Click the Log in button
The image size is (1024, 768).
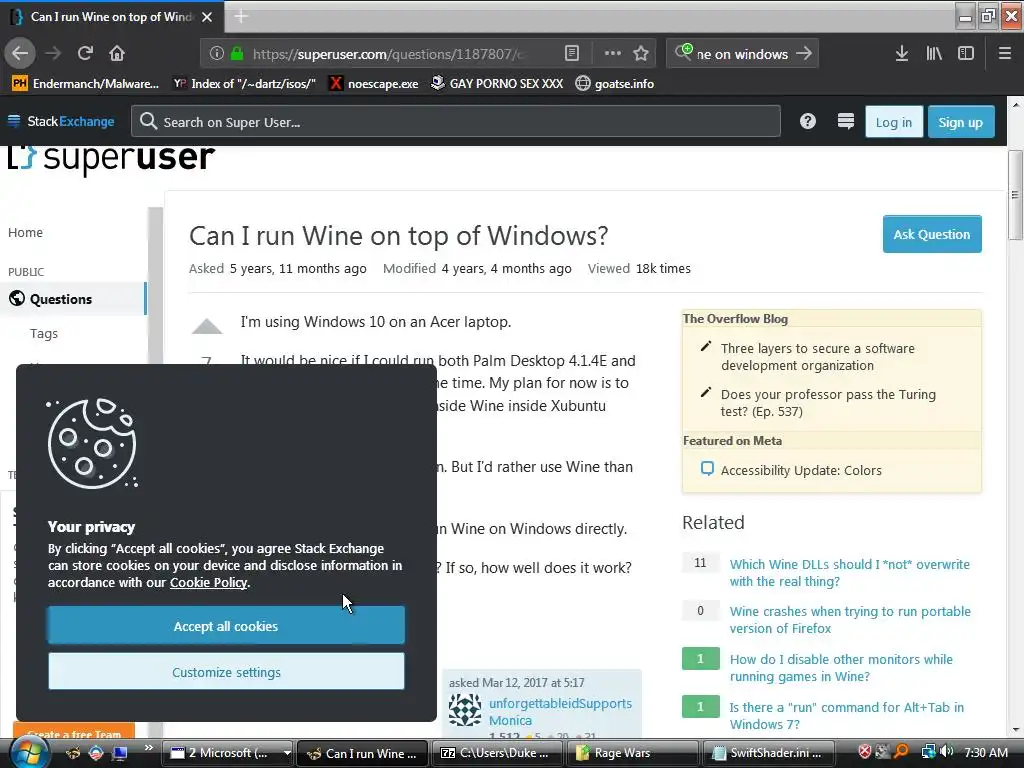point(893,122)
